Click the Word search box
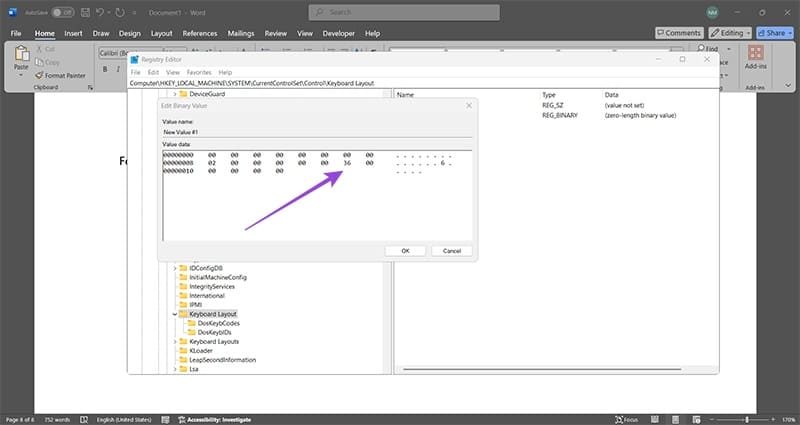This screenshot has width=800, height=425. pyautogui.click(x=404, y=12)
